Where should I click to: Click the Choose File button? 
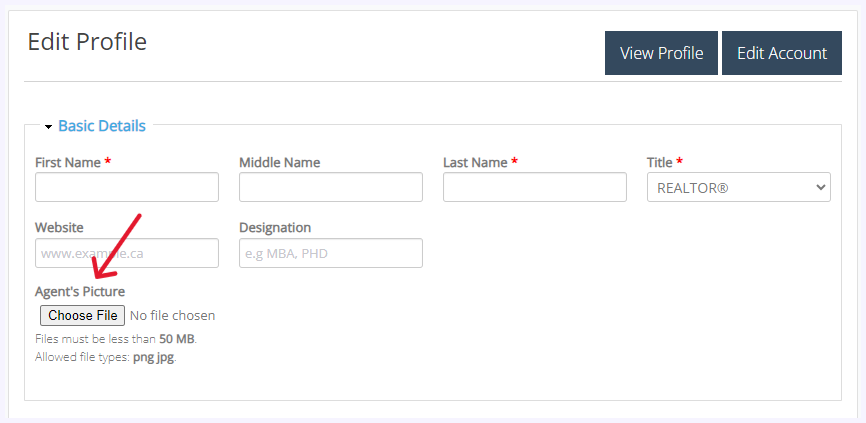point(82,315)
